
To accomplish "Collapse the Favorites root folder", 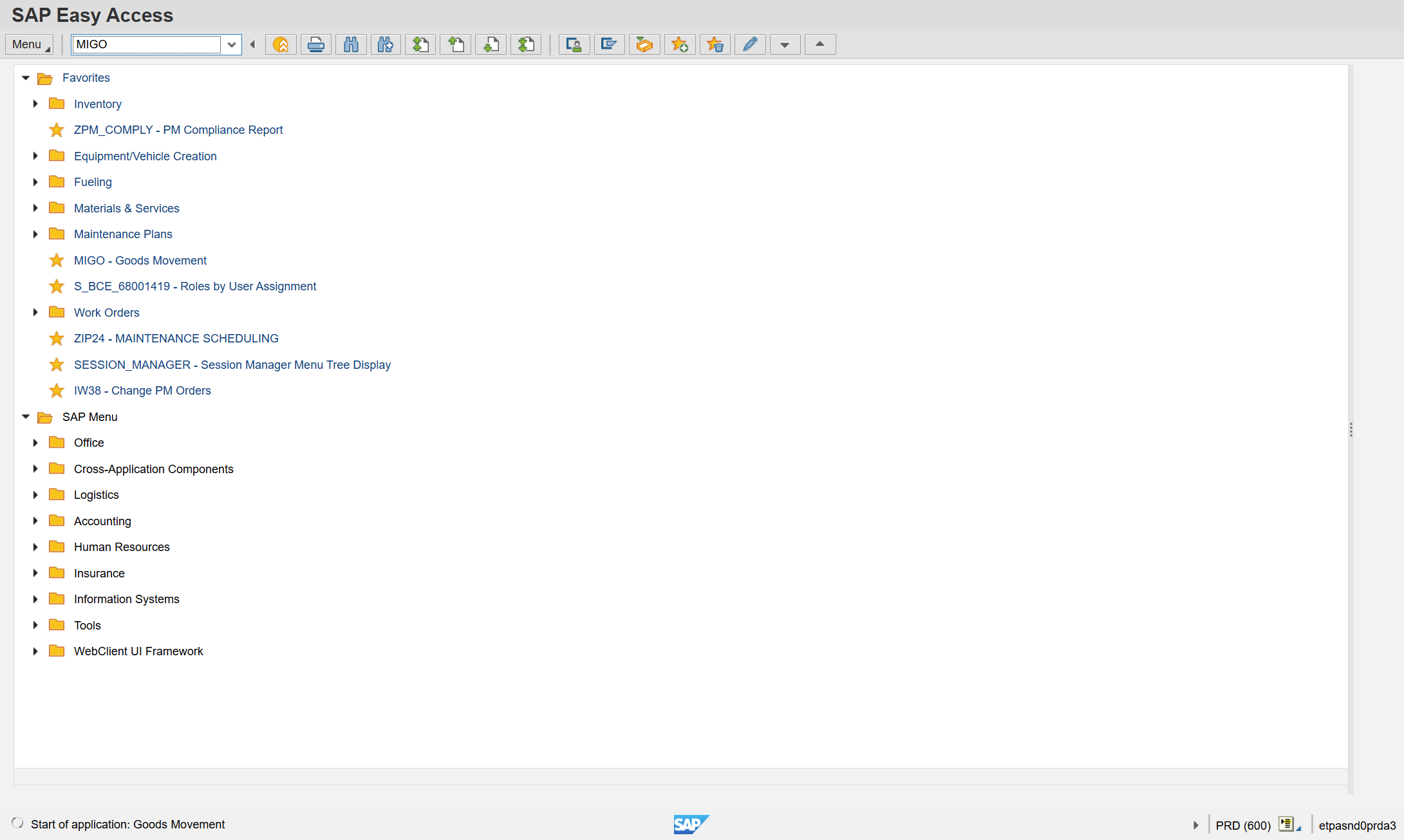I will (x=26, y=78).
